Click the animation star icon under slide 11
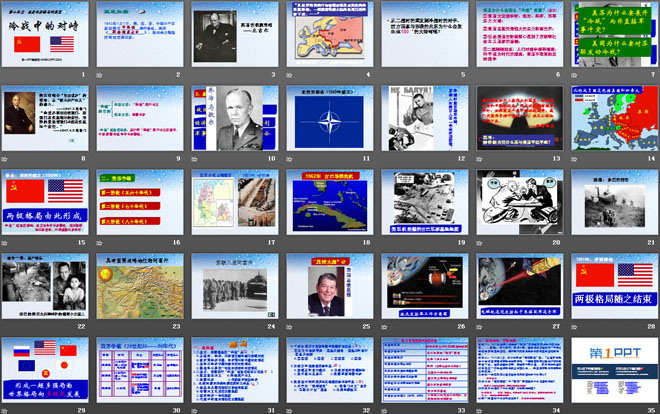 tap(289, 159)
